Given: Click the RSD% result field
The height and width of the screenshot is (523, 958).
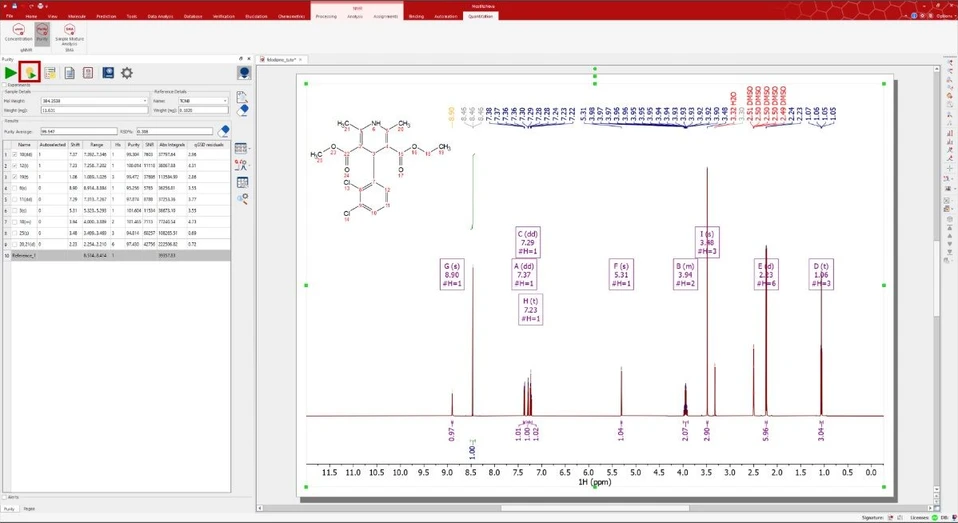Looking at the screenshot, I should point(174,131).
